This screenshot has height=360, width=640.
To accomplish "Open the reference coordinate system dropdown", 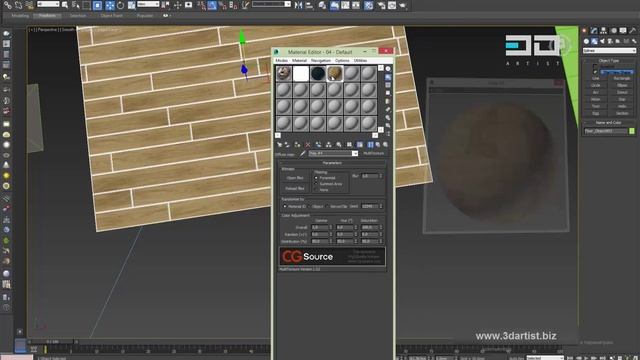I will click(x=148, y=4).
